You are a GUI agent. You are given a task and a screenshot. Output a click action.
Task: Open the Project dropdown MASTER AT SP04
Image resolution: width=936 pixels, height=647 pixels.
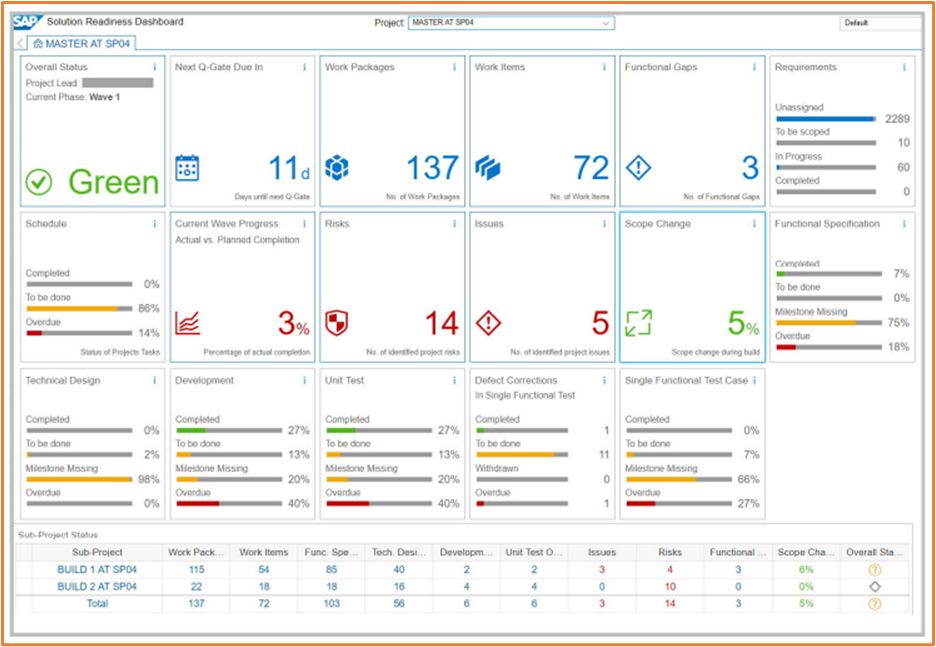coord(512,23)
